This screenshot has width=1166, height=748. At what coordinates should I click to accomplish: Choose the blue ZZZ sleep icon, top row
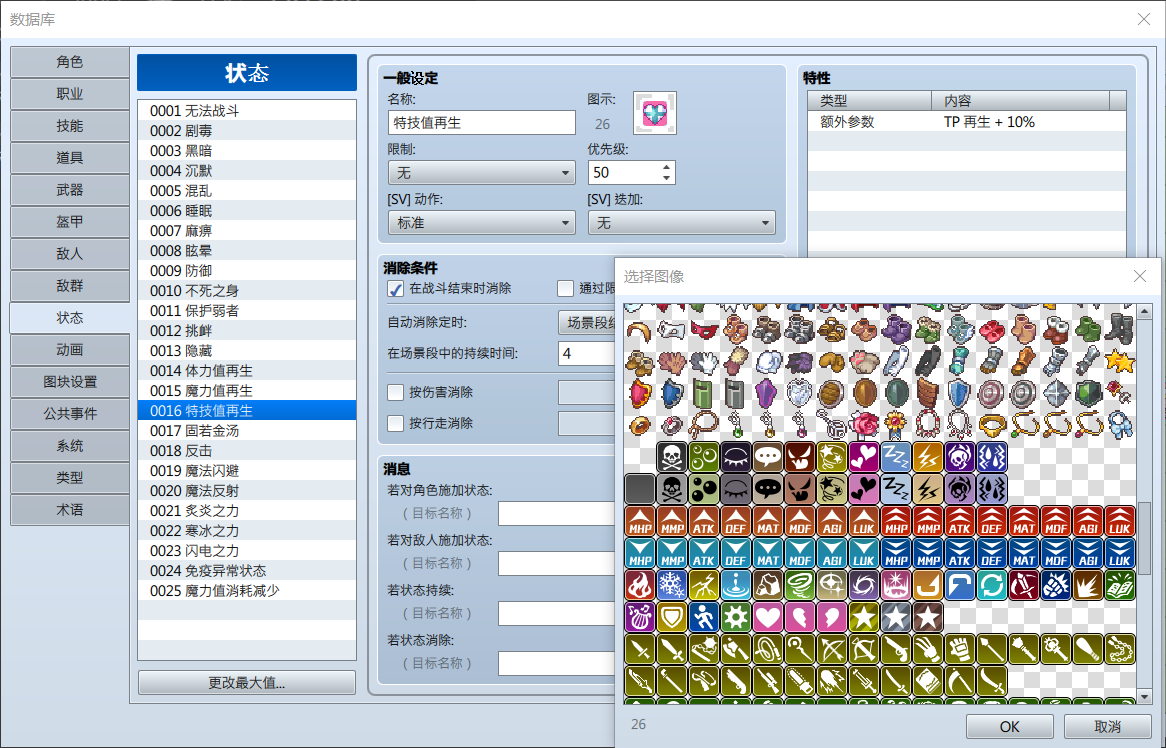(895, 457)
